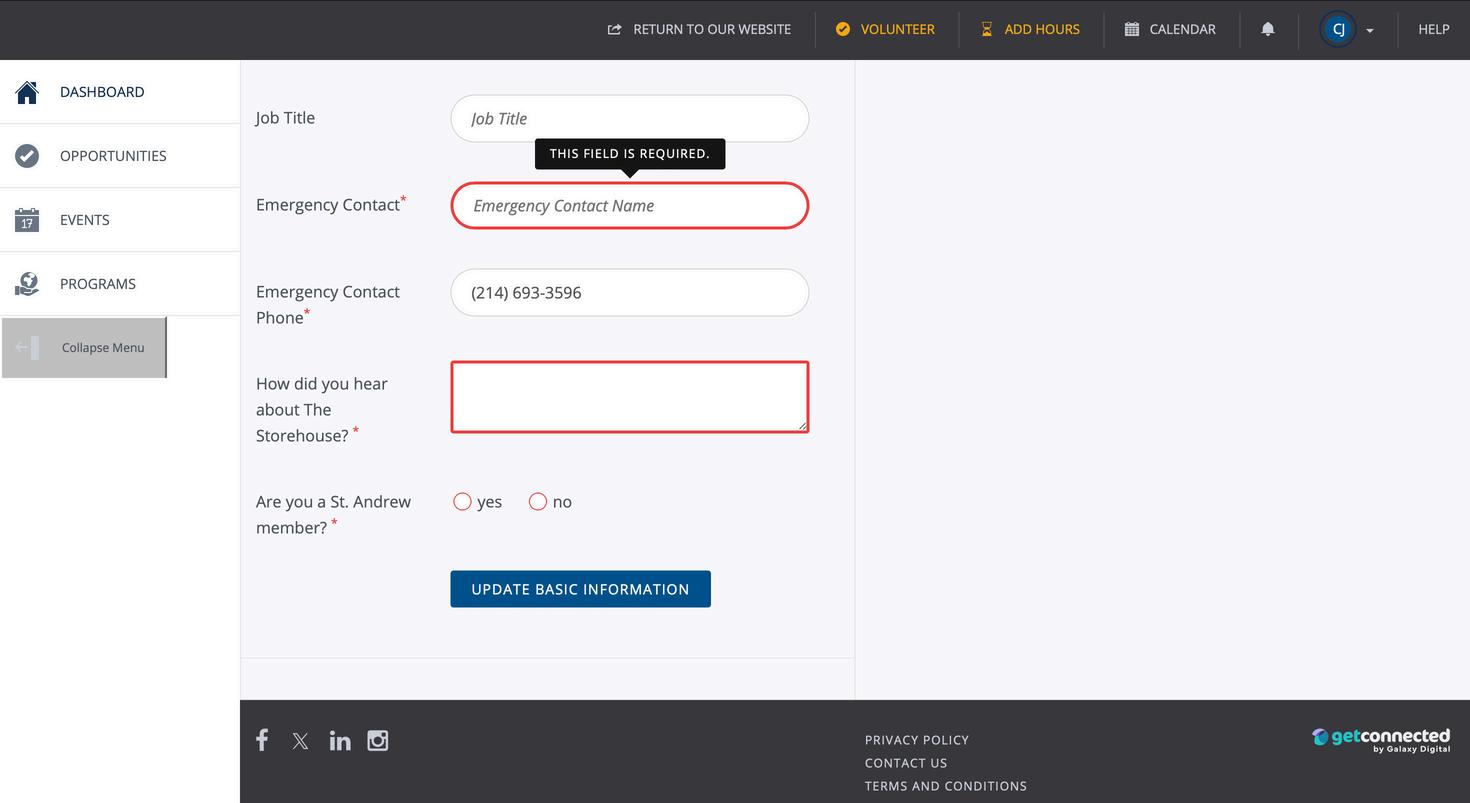The image size is (1470, 803).
Task: Click the Collapse Menu arrow icon
Action: pyautogui.click(x=28, y=348)
